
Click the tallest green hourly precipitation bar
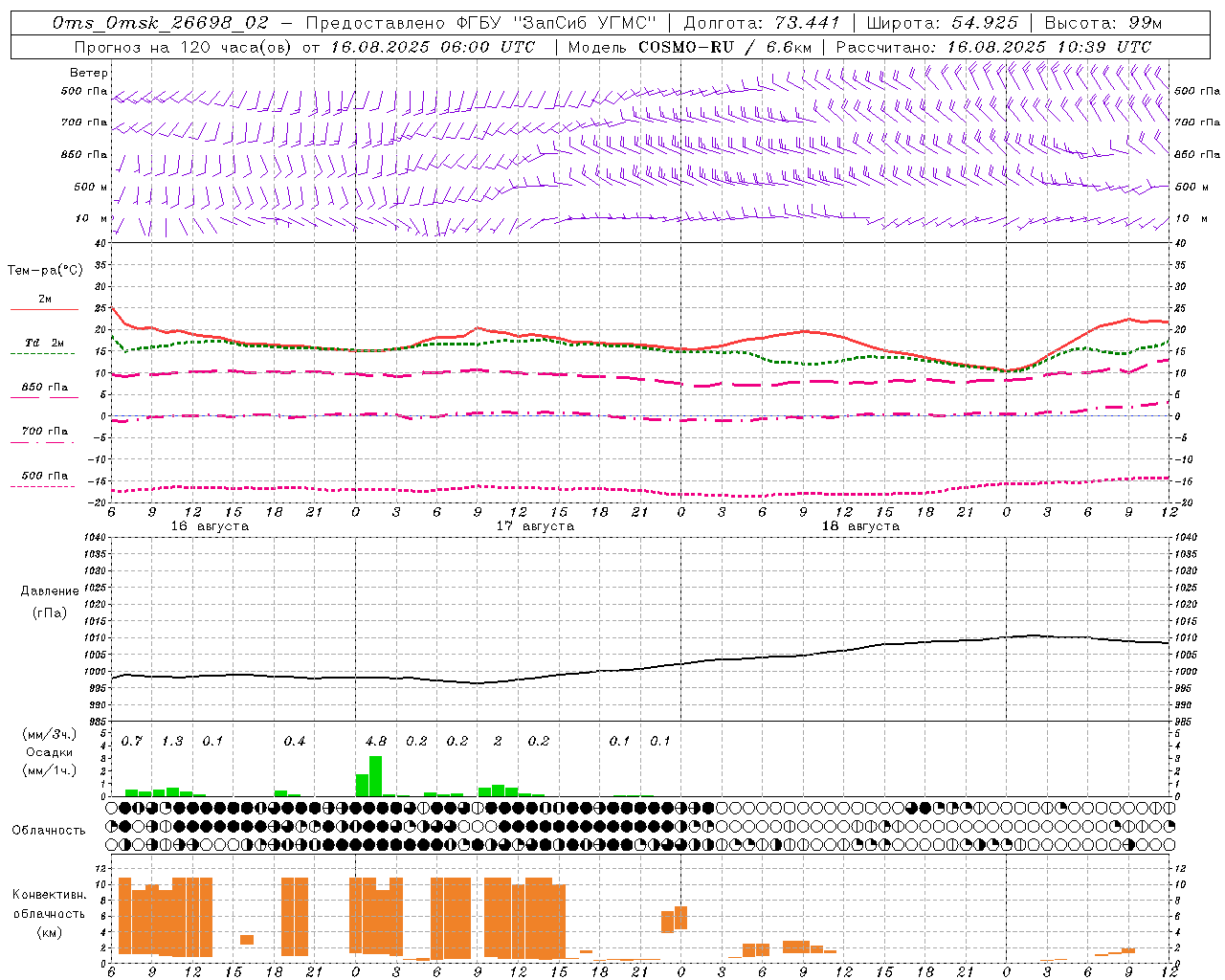(x=376, y=776)
